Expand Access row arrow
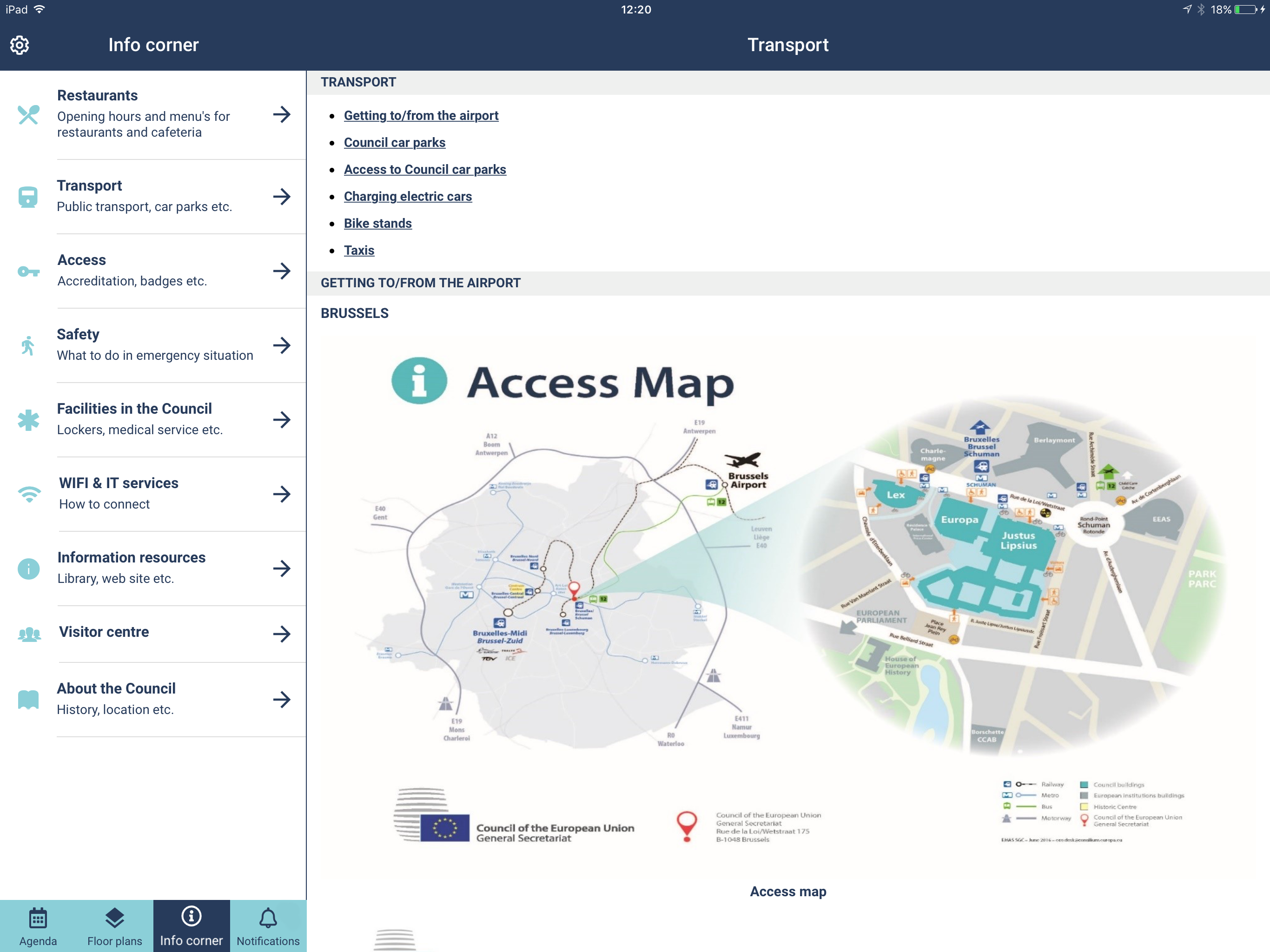1270x952 pixels. point(281,271)
